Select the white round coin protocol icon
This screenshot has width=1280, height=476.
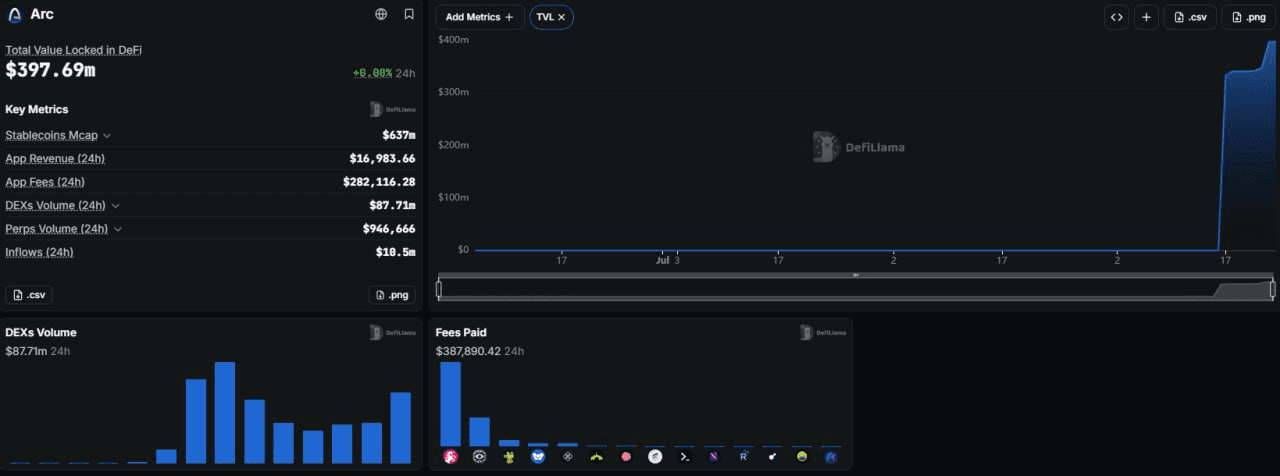coord(655,457)
